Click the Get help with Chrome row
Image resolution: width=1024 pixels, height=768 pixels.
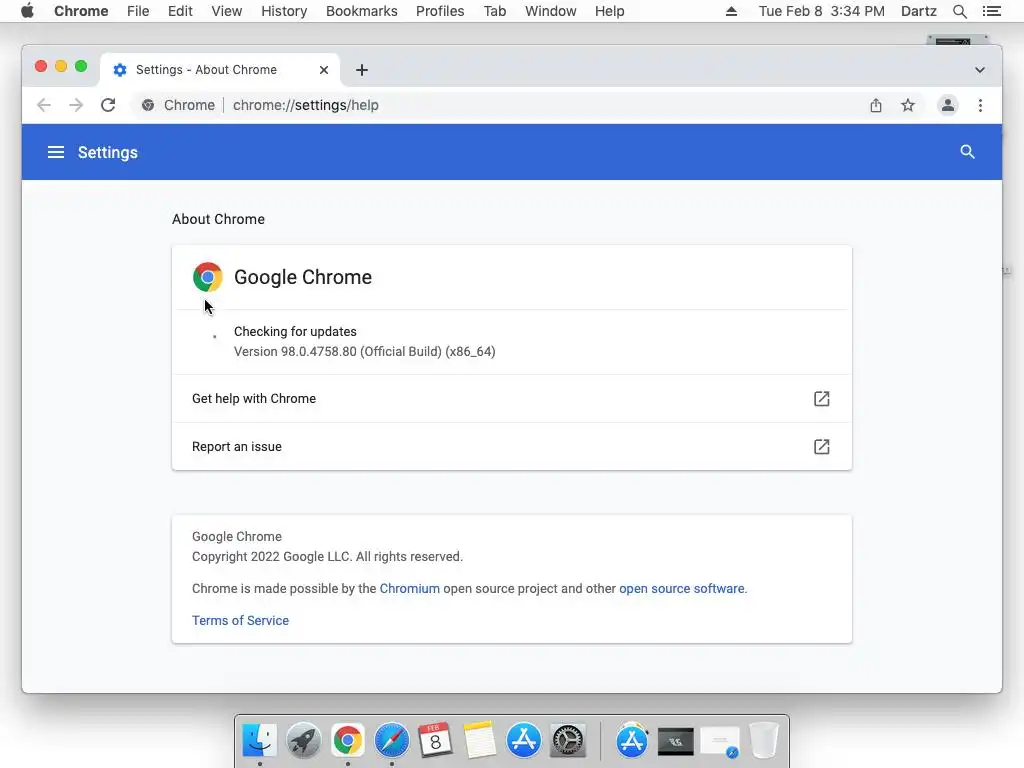[511, 398]
